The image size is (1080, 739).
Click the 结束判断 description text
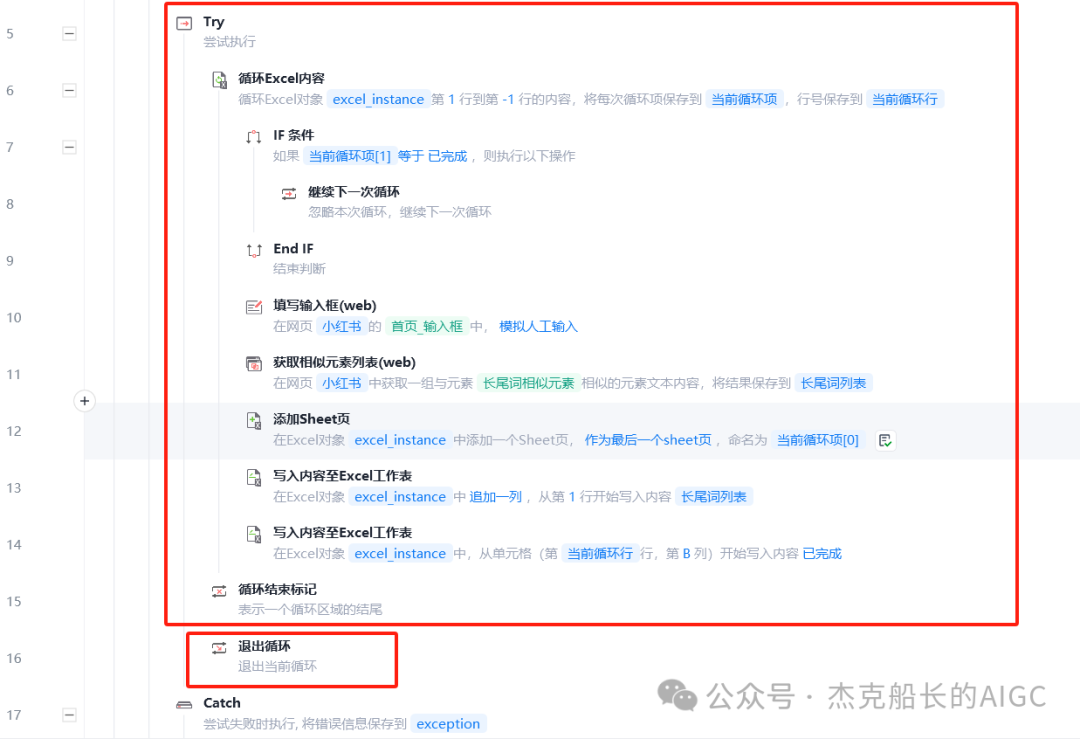pos(299,269)
